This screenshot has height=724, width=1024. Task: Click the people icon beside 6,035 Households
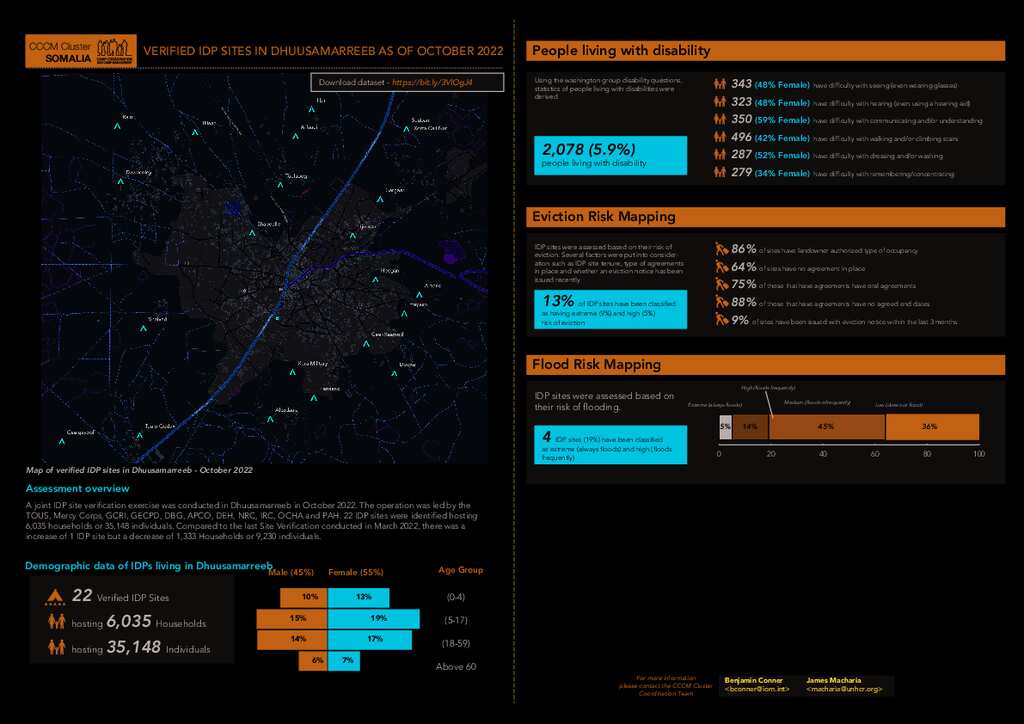56,622
